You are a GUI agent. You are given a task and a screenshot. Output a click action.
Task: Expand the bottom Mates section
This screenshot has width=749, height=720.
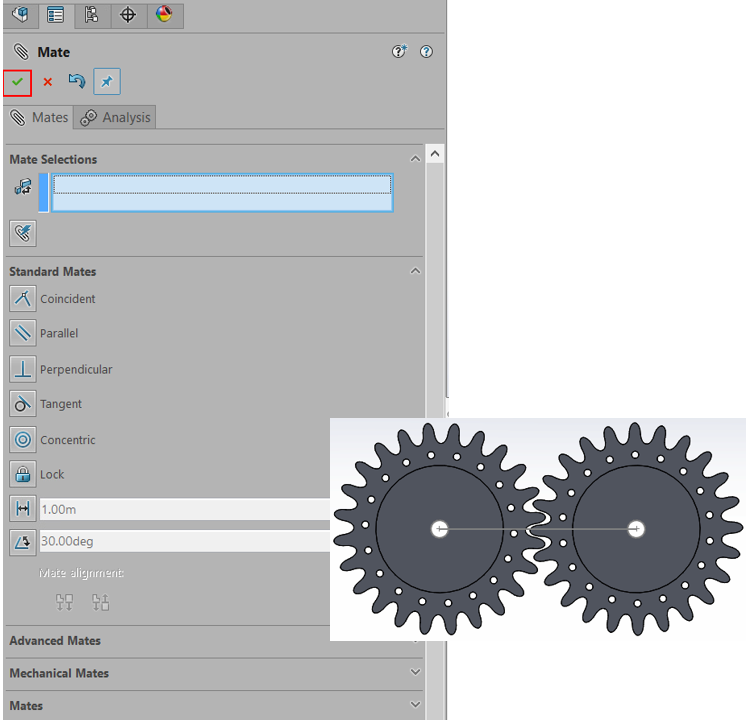[x=415, y=705]
